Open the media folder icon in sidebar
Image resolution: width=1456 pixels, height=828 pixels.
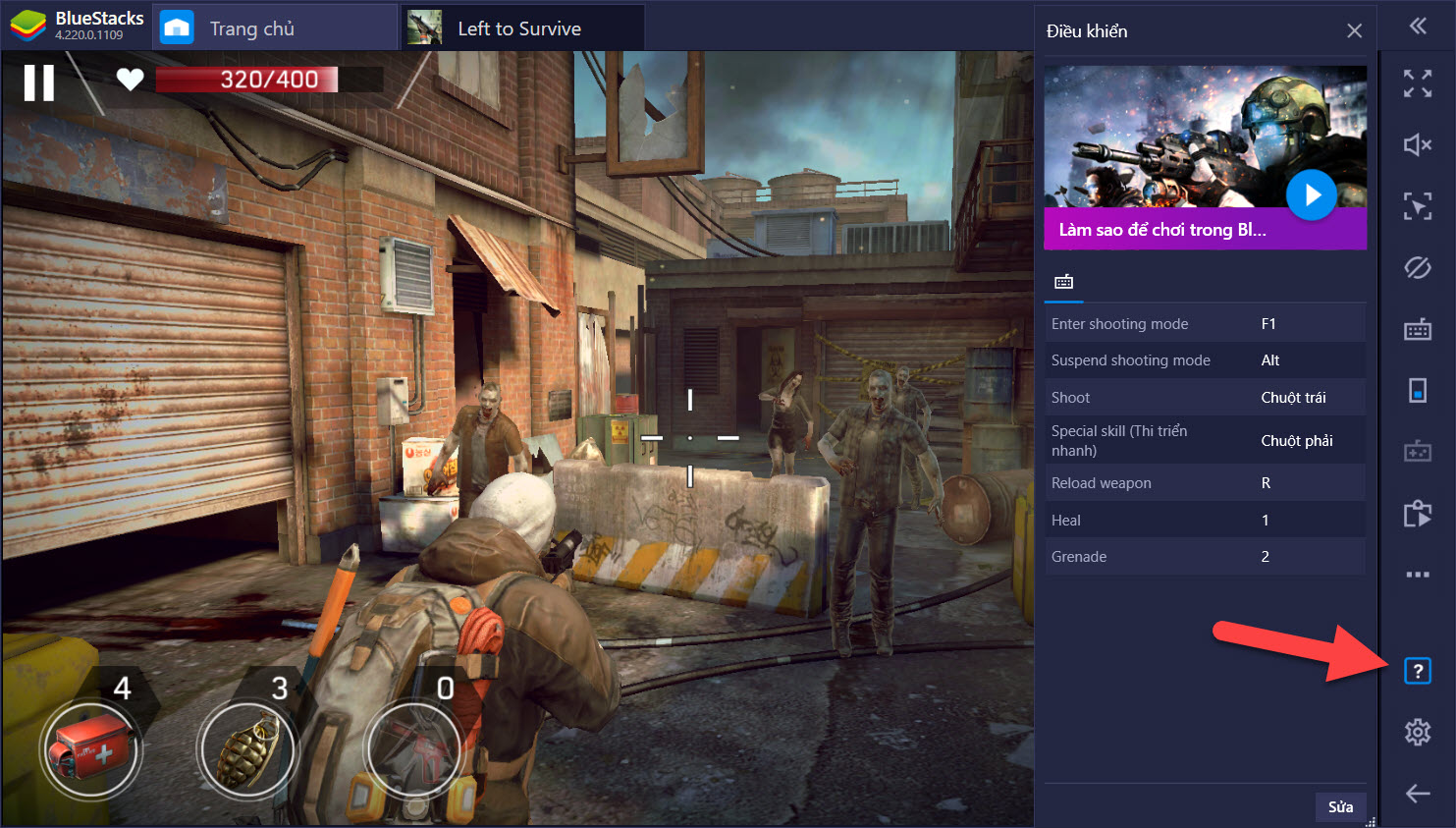coord(1418,513)
